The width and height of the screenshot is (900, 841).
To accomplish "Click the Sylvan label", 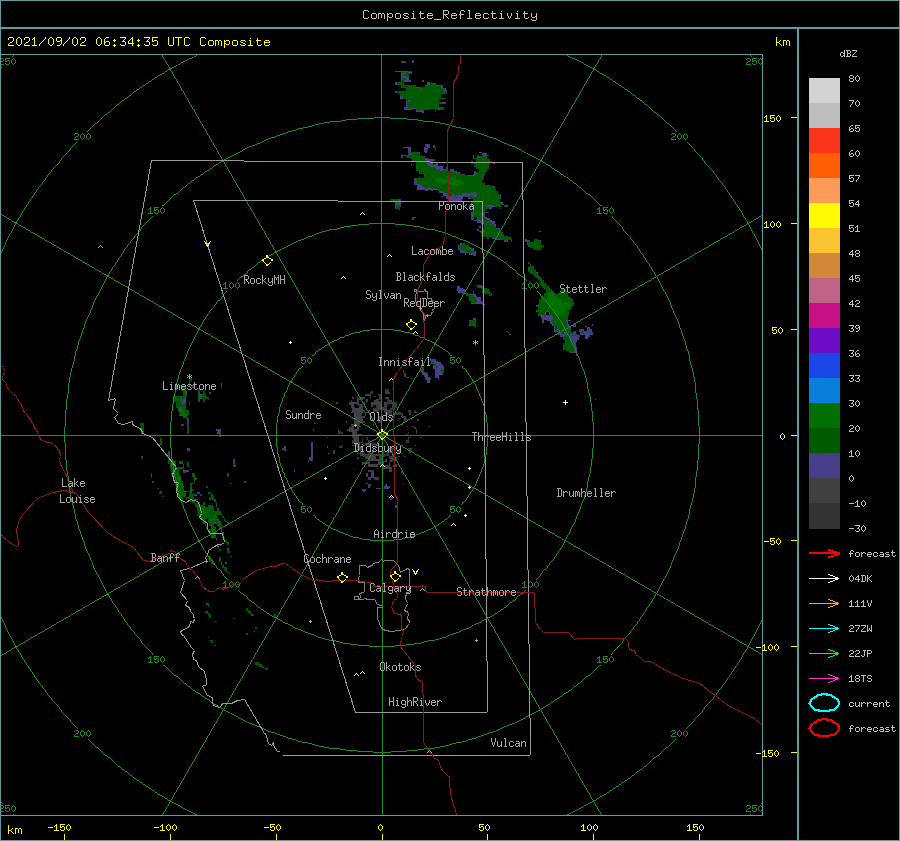I will point(383,295).
